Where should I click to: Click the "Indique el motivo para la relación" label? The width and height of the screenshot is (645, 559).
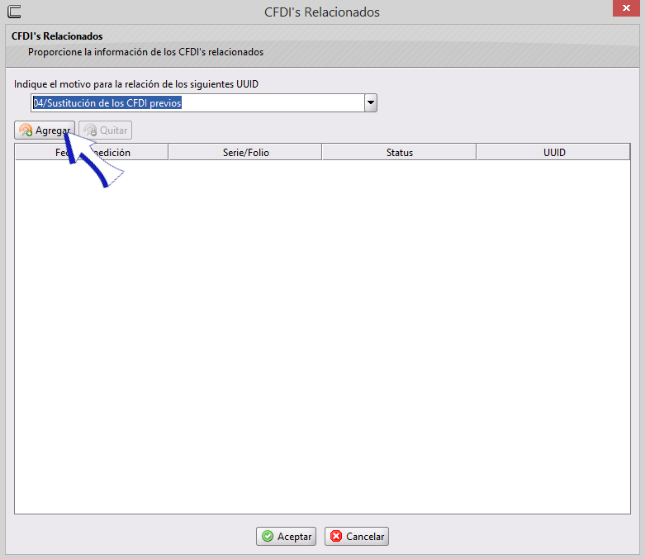(136, 84)
